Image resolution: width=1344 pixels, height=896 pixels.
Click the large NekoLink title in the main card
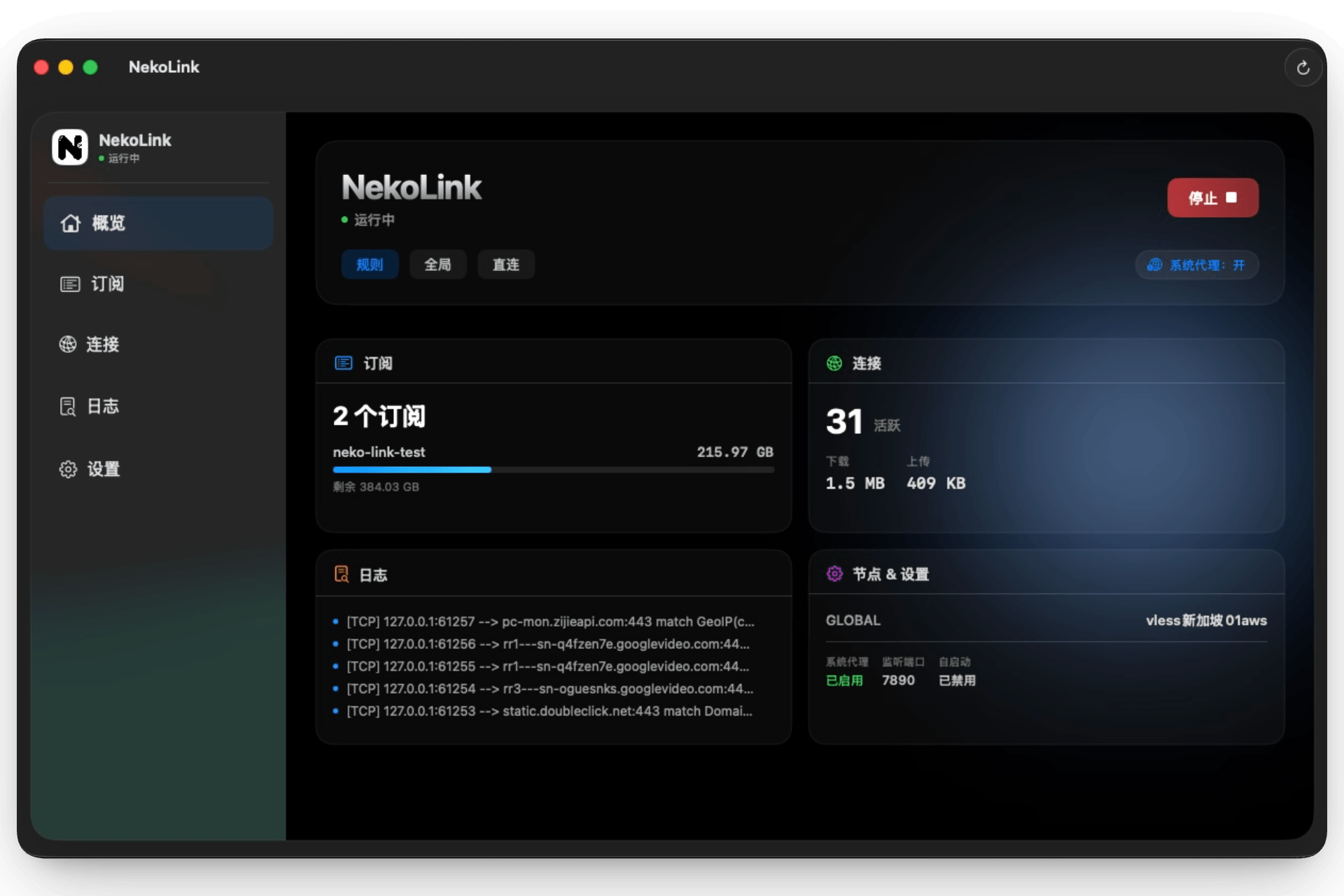pos(411,187)
